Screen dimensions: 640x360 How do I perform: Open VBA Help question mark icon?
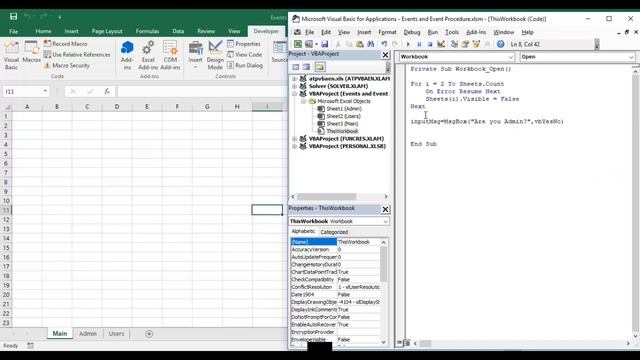(500, 44)
